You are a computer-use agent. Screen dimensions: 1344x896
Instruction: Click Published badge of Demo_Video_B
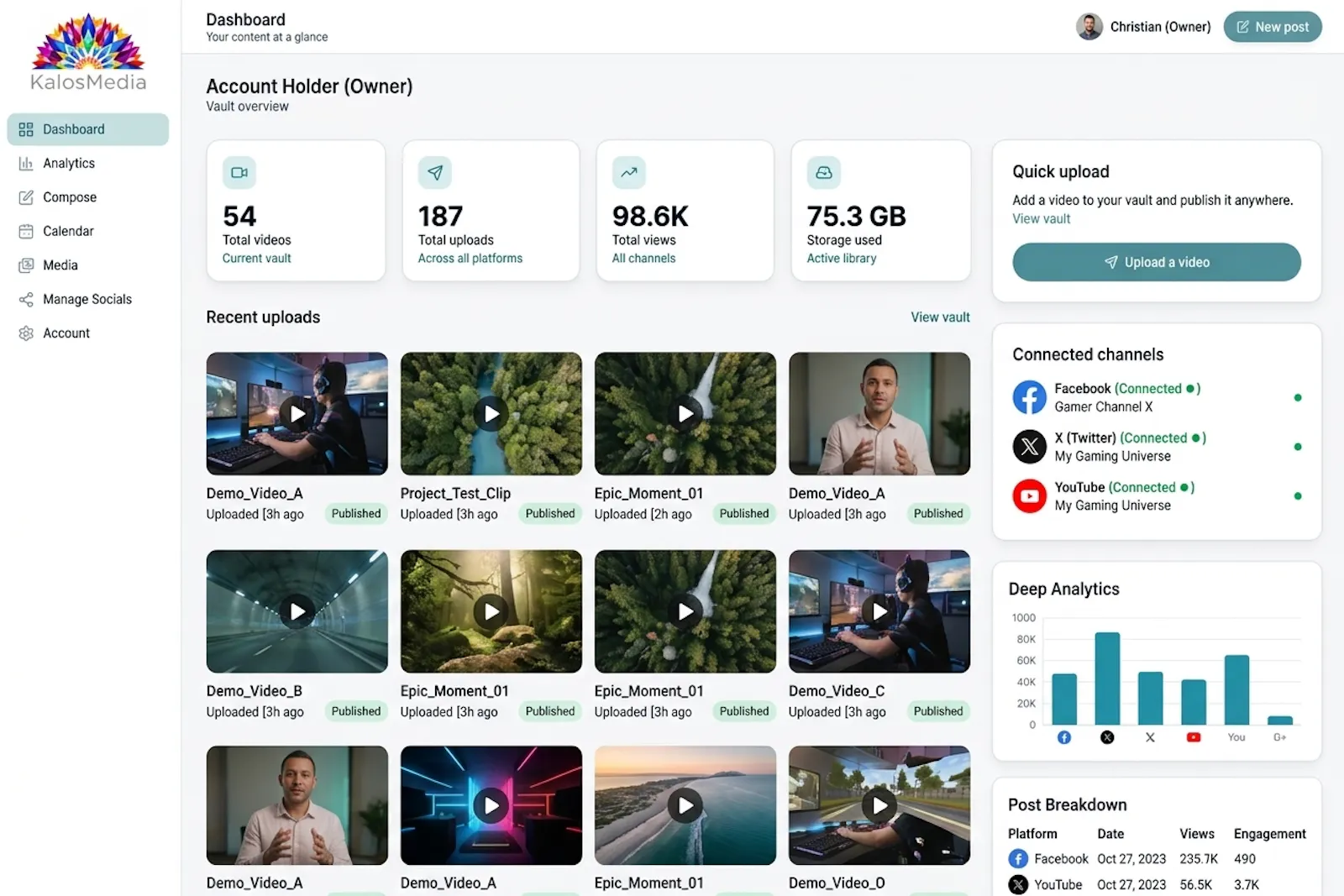pos(356,711)
